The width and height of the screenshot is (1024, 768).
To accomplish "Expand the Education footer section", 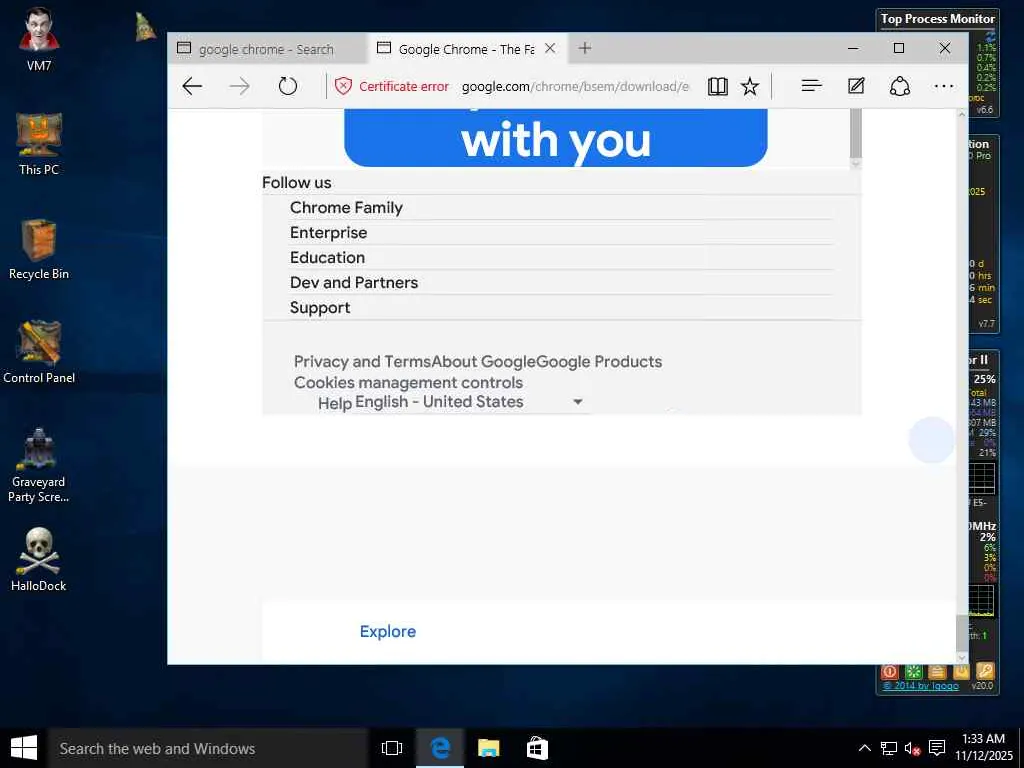I will click(x=562, y=257).
